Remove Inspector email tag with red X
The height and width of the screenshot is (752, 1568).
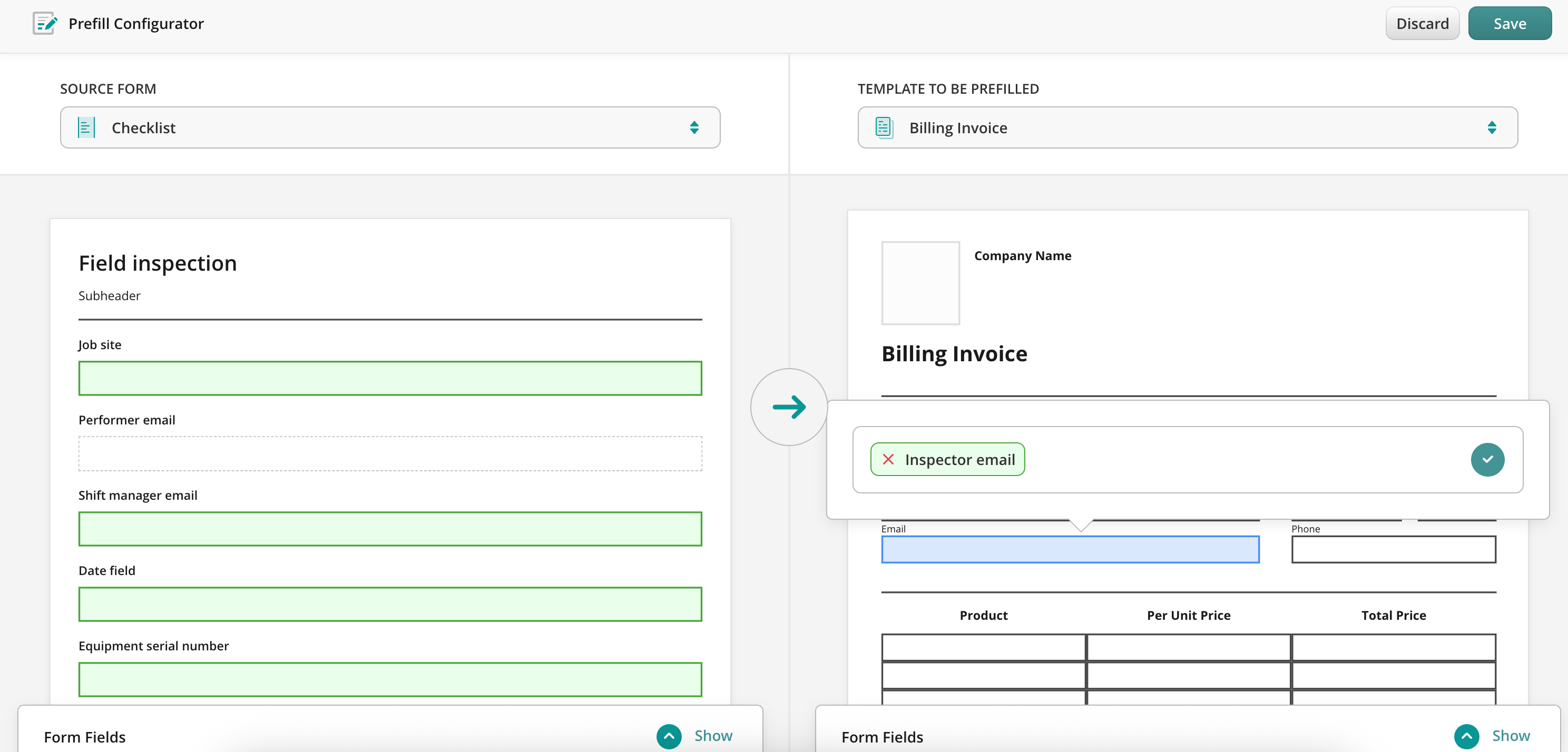pos(888,459)
